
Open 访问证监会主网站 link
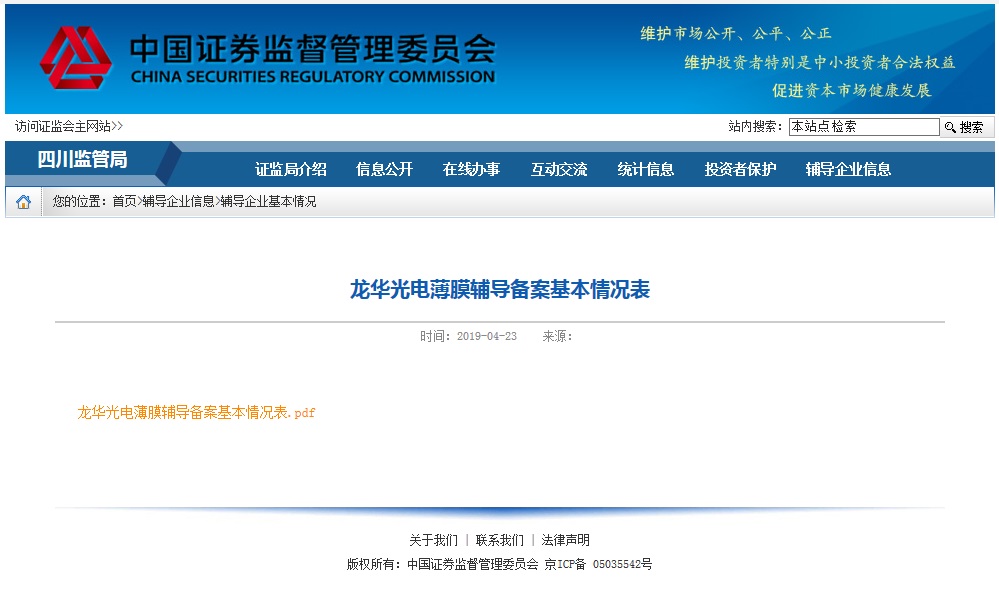[69, 126]
